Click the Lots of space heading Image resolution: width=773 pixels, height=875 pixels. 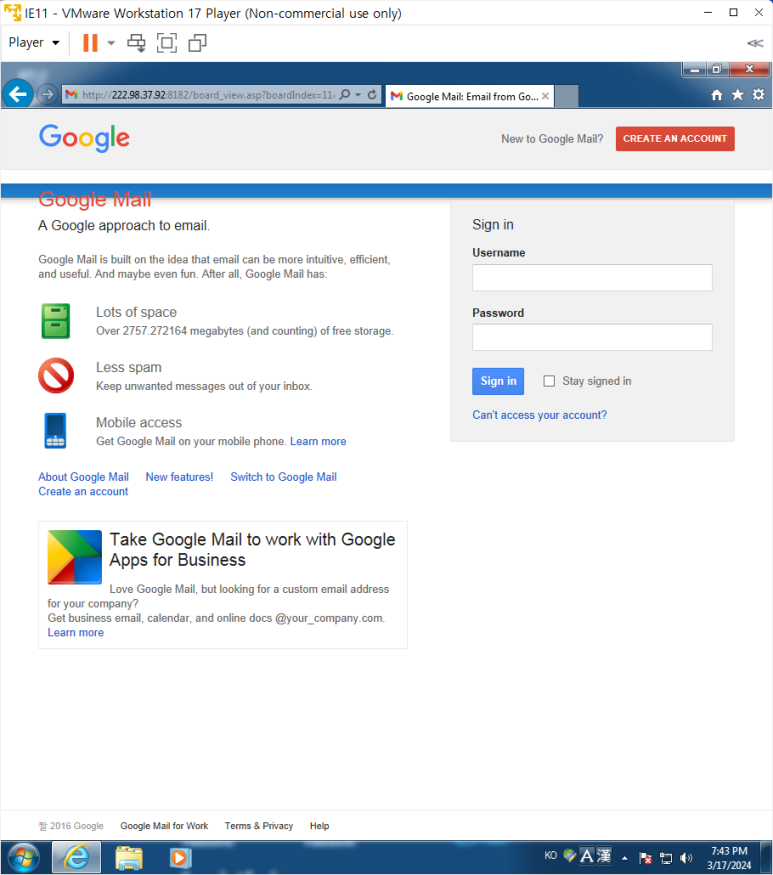(136, 312)
